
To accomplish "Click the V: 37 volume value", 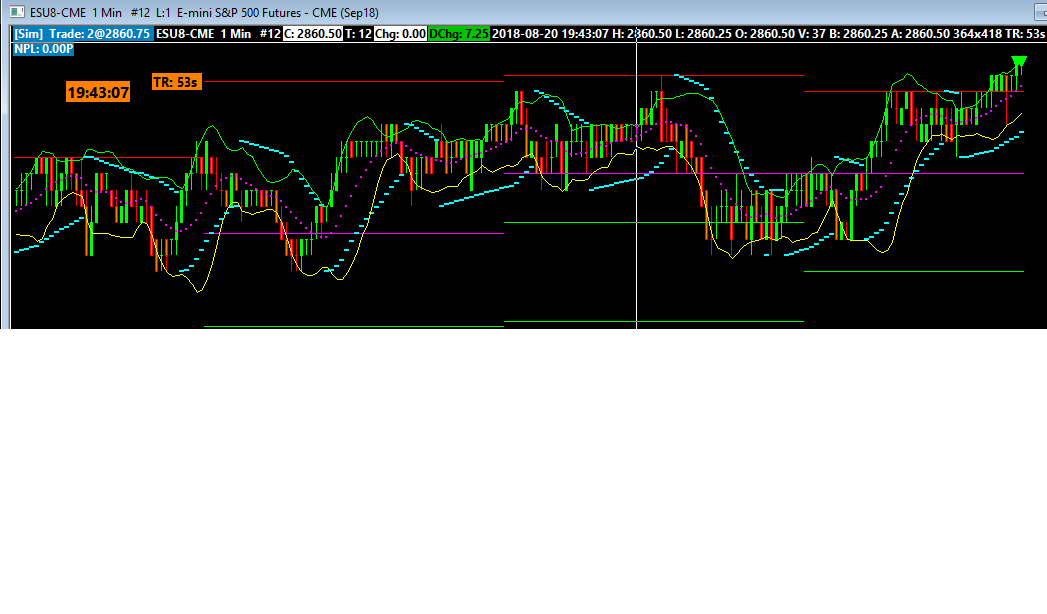I will pyautogui.click(x=812, y=33).
